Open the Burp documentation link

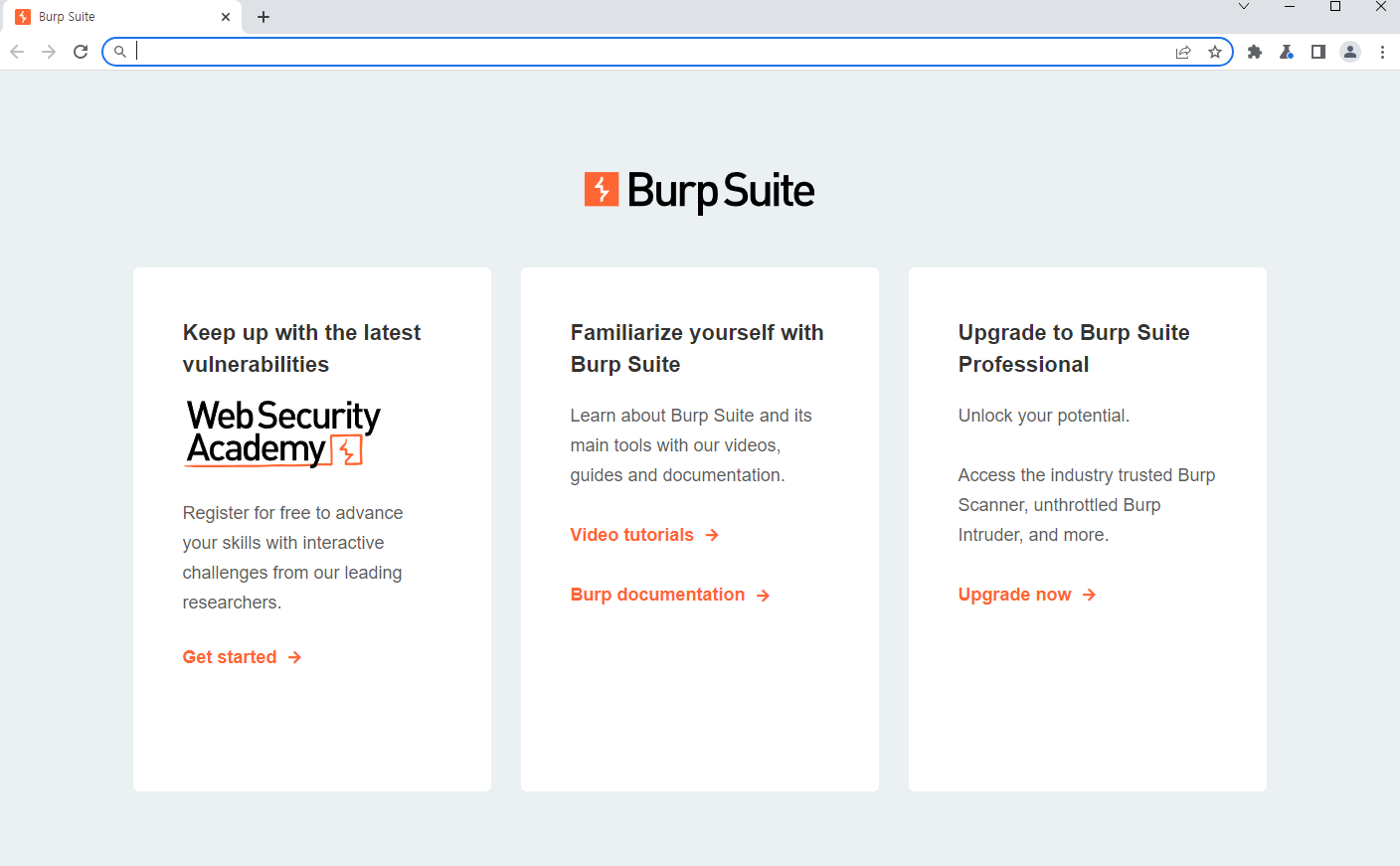[657, 595]
